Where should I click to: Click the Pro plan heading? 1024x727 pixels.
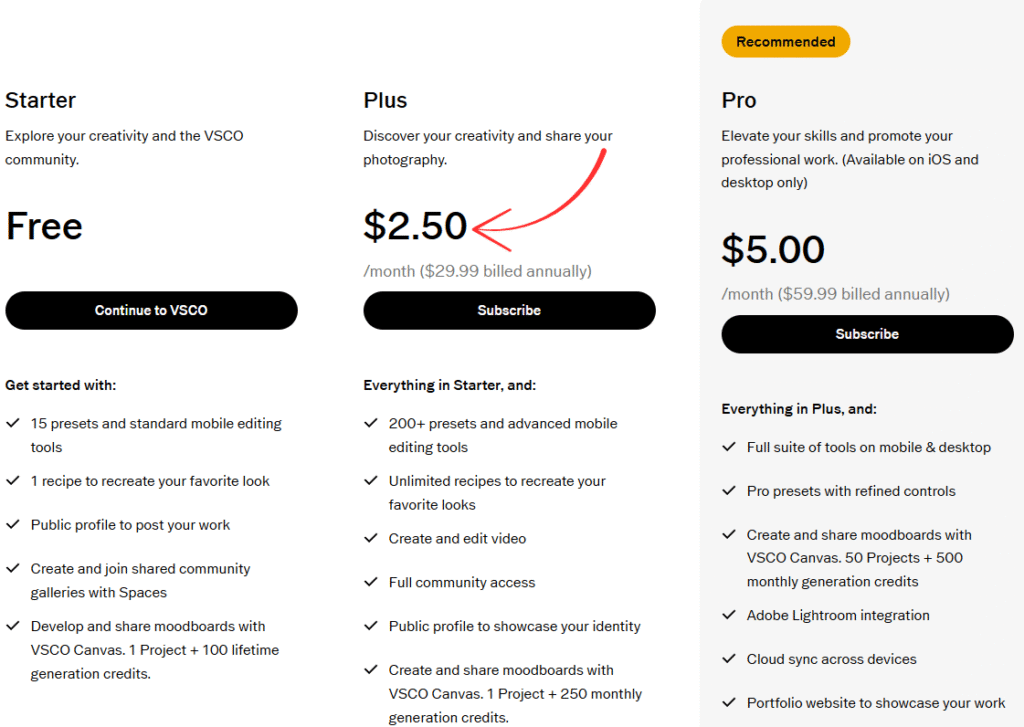[739, 100]
